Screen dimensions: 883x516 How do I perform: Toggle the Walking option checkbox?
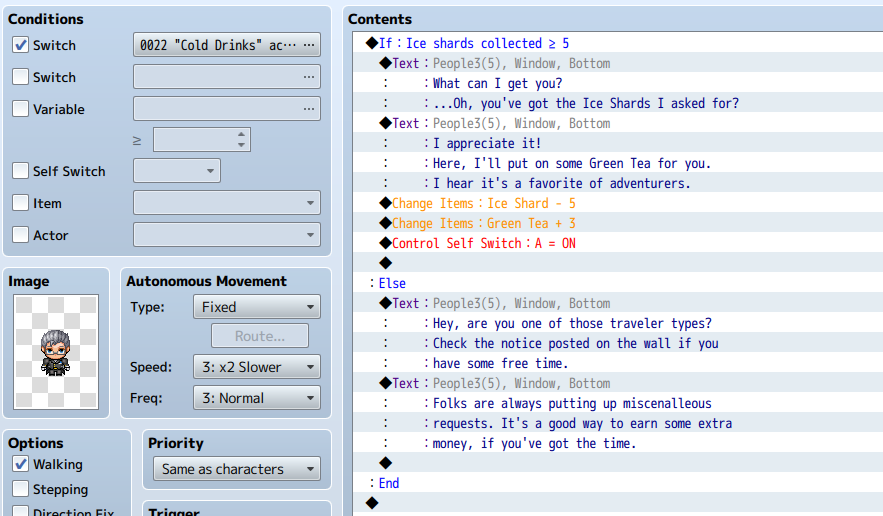(x=21, y=464)
